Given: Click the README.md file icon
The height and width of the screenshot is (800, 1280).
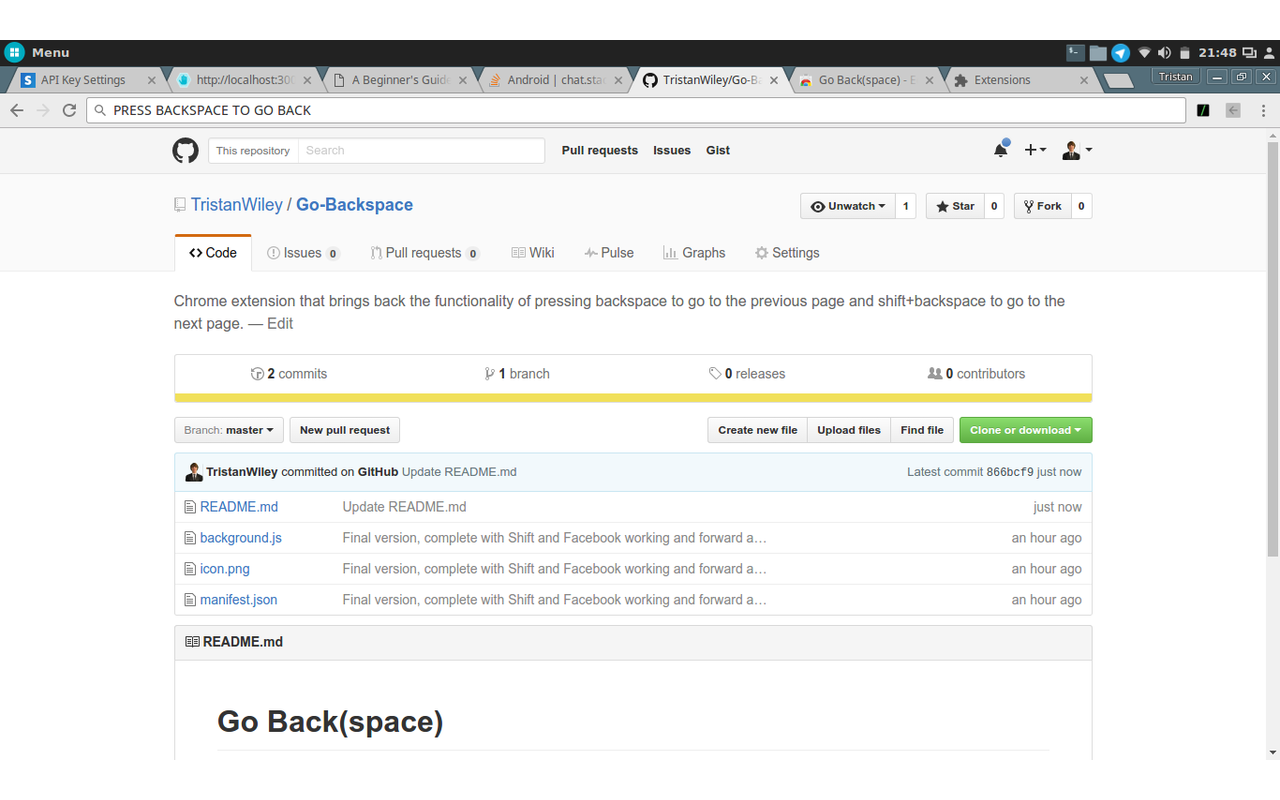Looking at the screenshot, I should [190, 507].
